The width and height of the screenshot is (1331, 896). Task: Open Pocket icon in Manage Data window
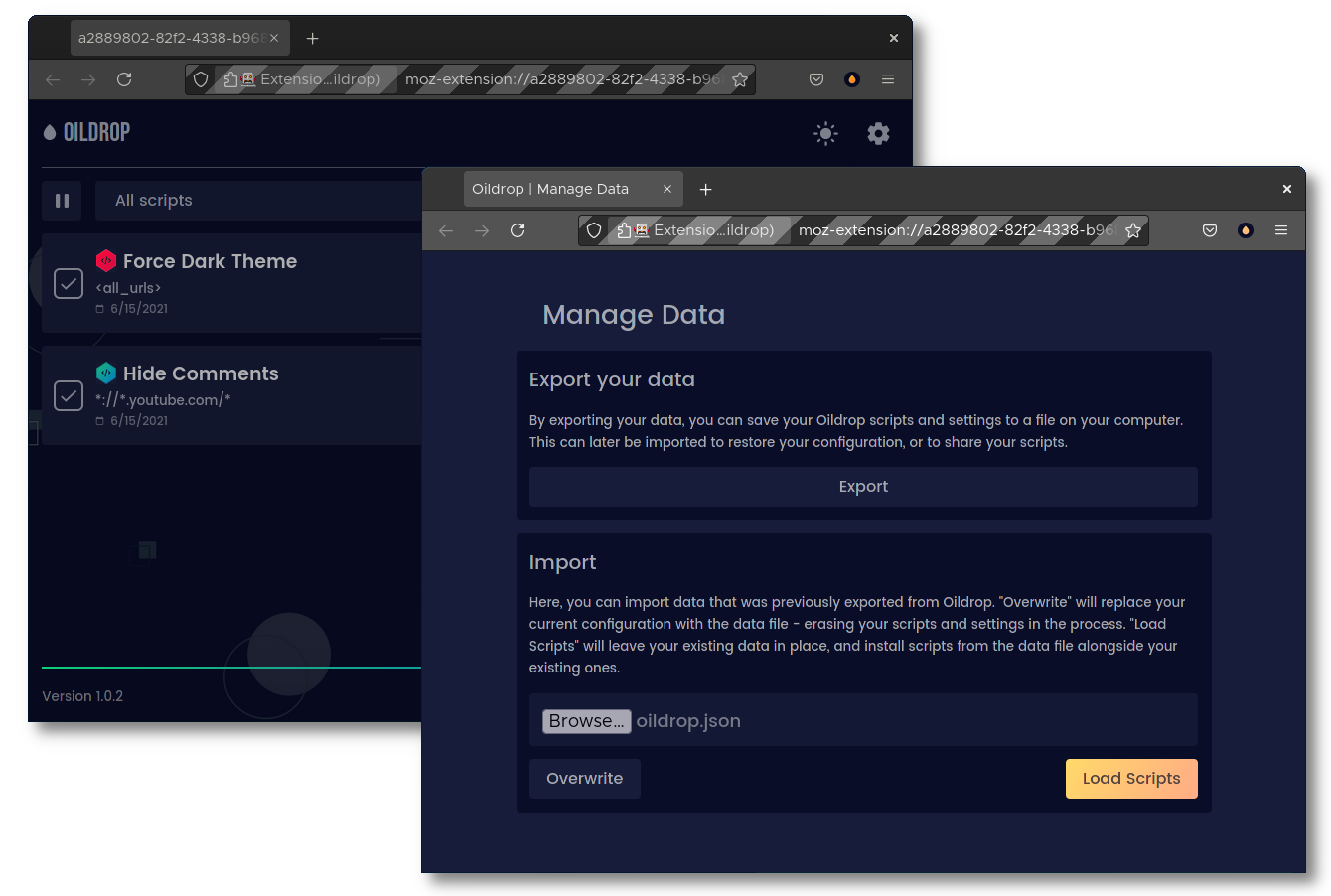tap(1210, 230)
